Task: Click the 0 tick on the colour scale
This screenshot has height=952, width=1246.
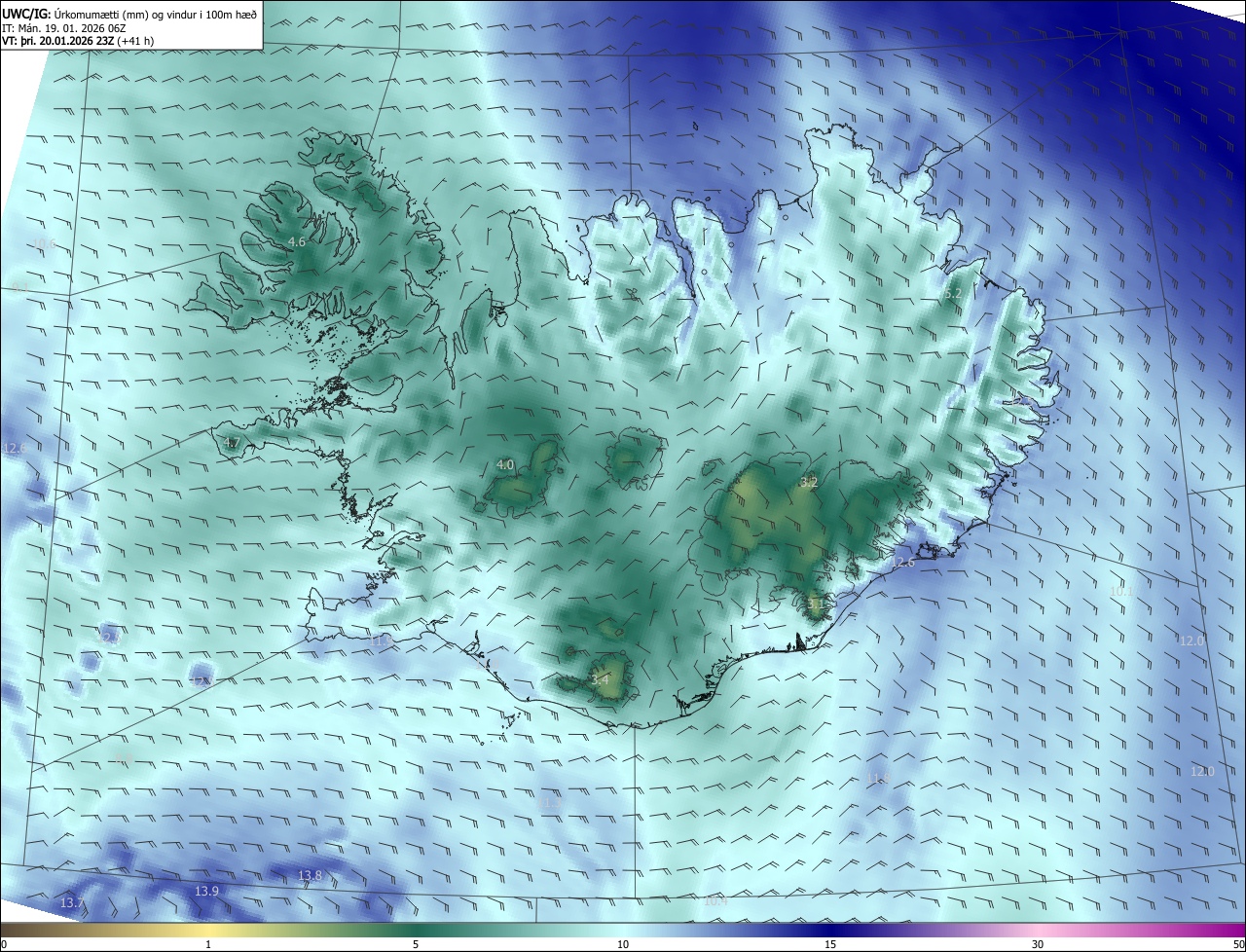Action: 4,945
